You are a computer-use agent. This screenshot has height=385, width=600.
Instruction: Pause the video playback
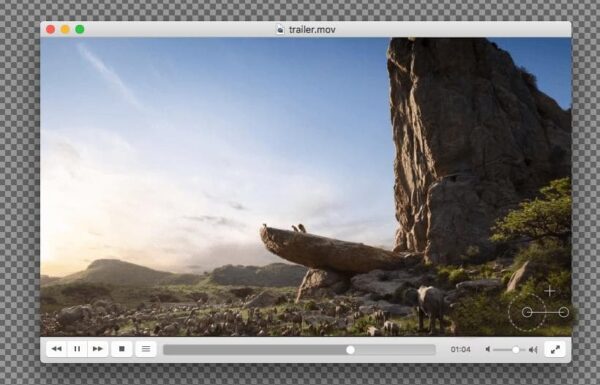77,349
